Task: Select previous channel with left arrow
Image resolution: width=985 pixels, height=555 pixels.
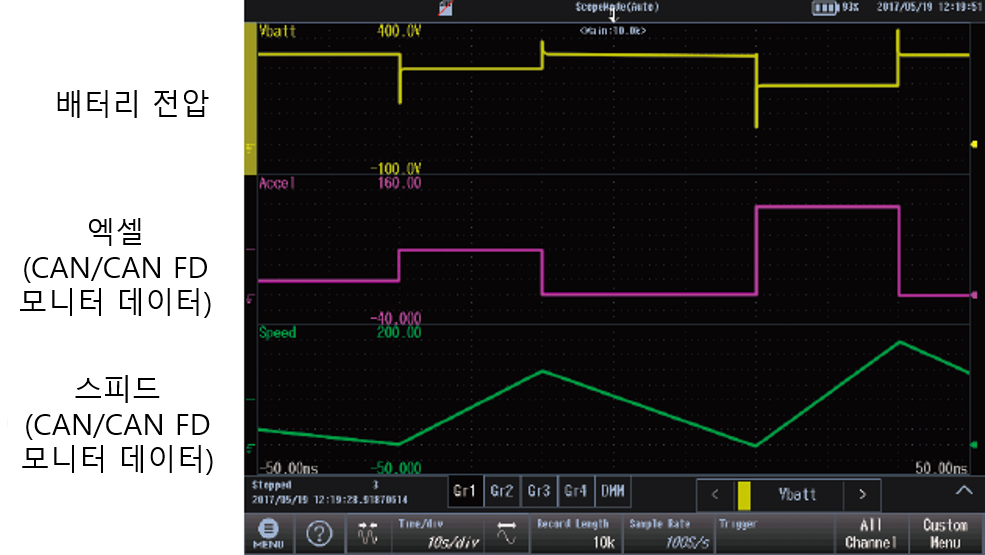Action: click(x=715, y=495)
